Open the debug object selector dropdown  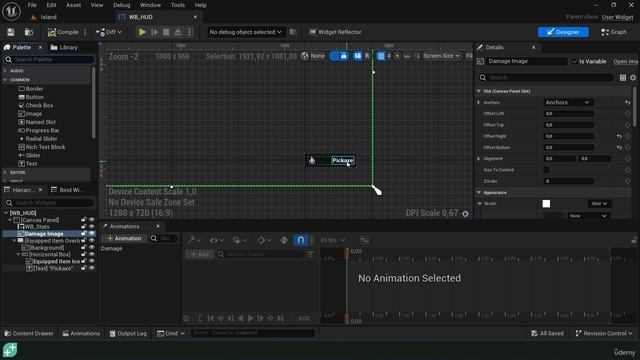click(245, 32)
